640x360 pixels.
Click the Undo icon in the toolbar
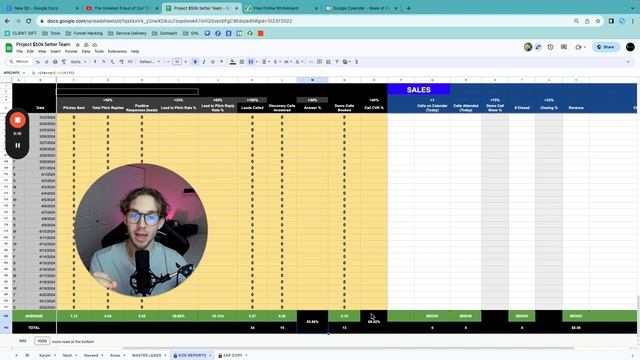pos(38,62)
